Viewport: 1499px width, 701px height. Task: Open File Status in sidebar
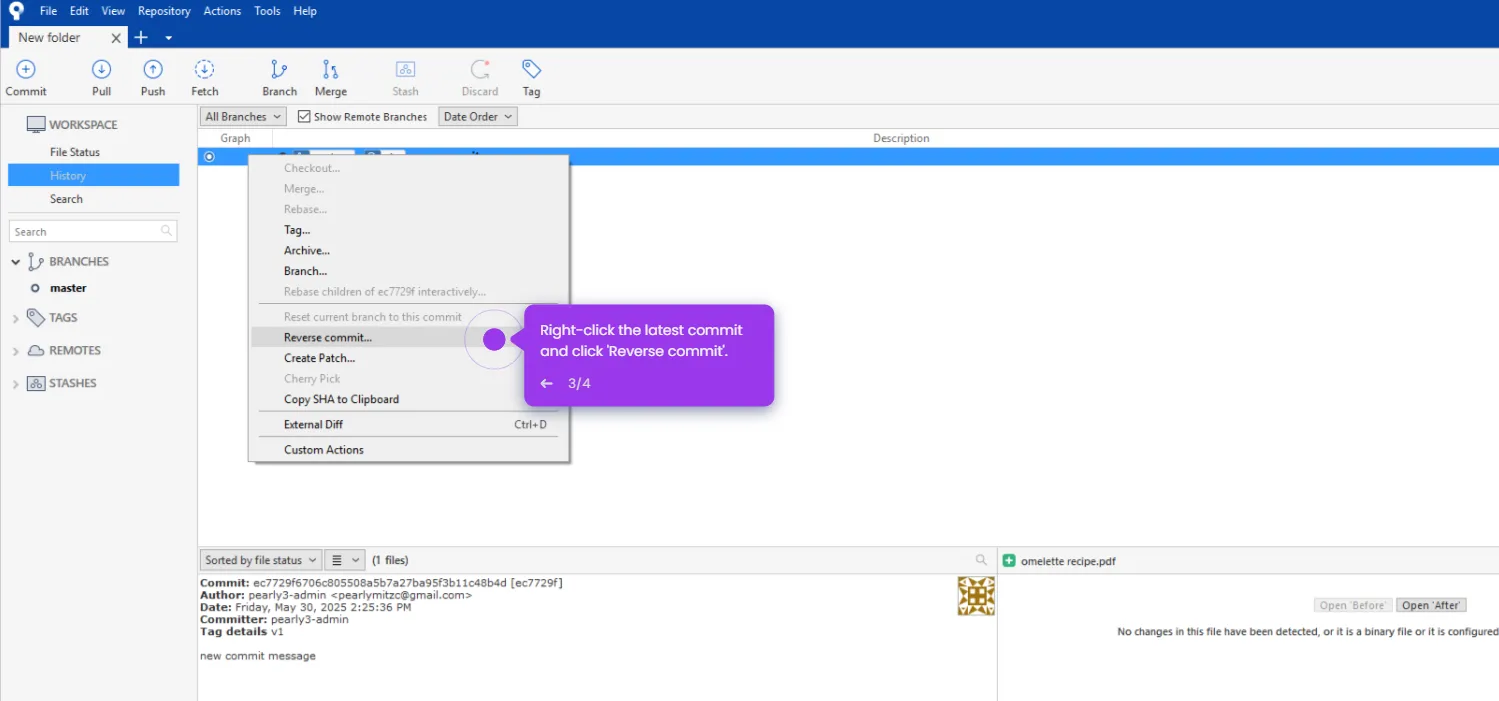click(x=75, y=152)
